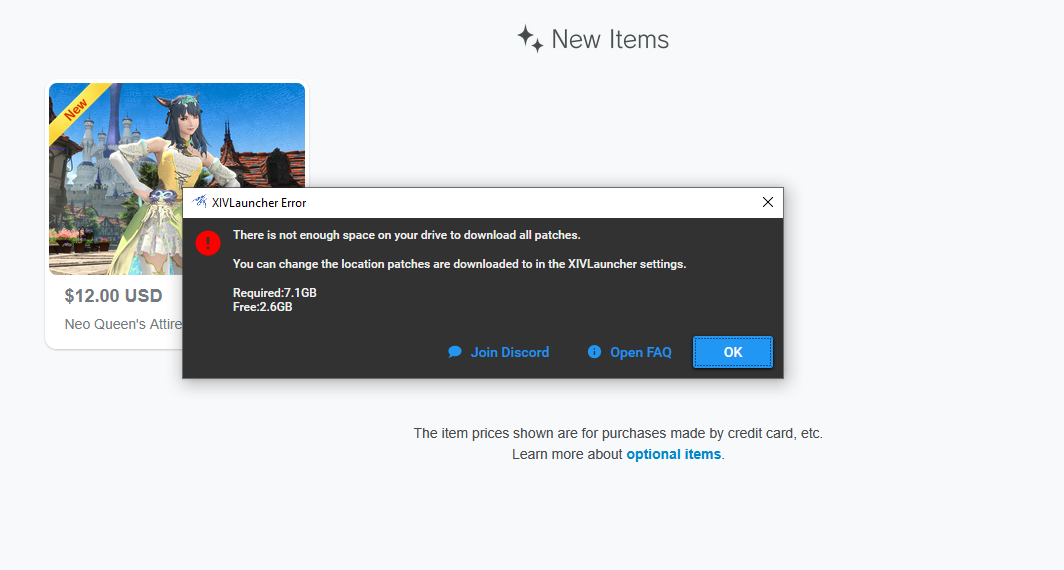1064x570 pixels.
Task: Click the Free:2.6GB text
Action: [x=263, y=307]
